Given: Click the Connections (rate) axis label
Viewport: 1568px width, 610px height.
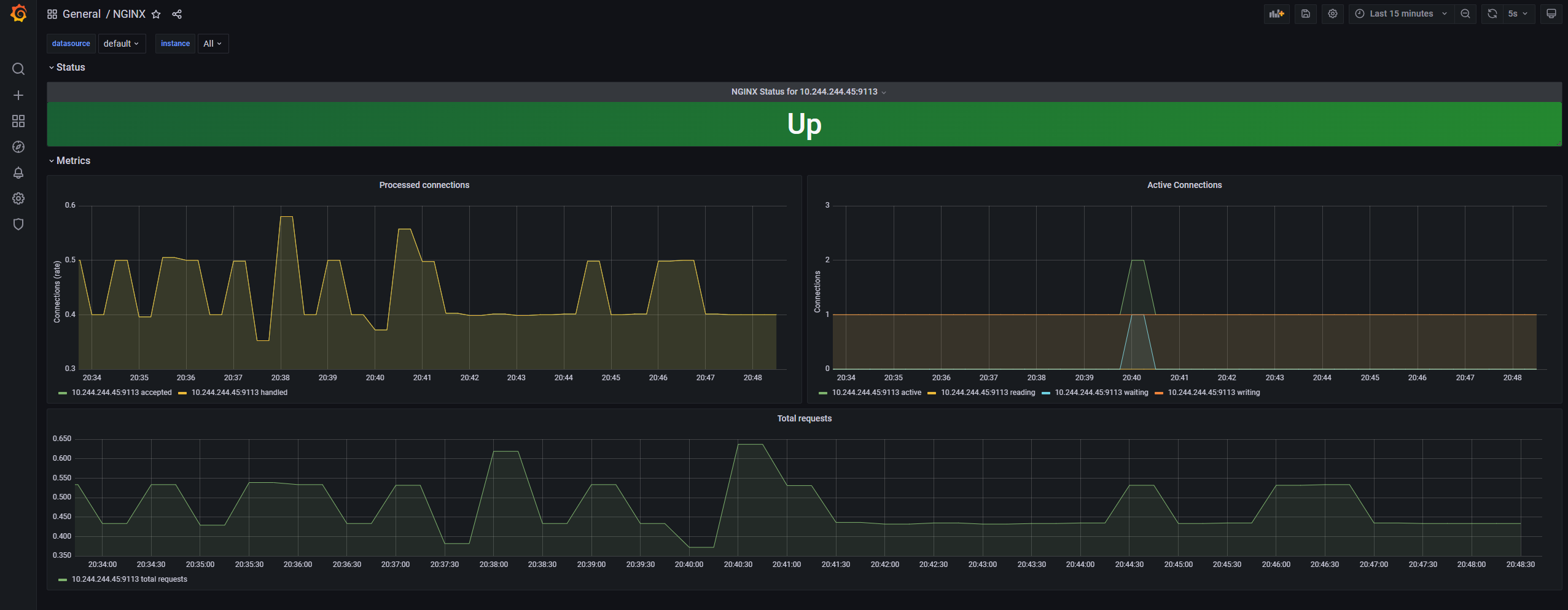Looking at the screenshot, I should click(57, 292).
